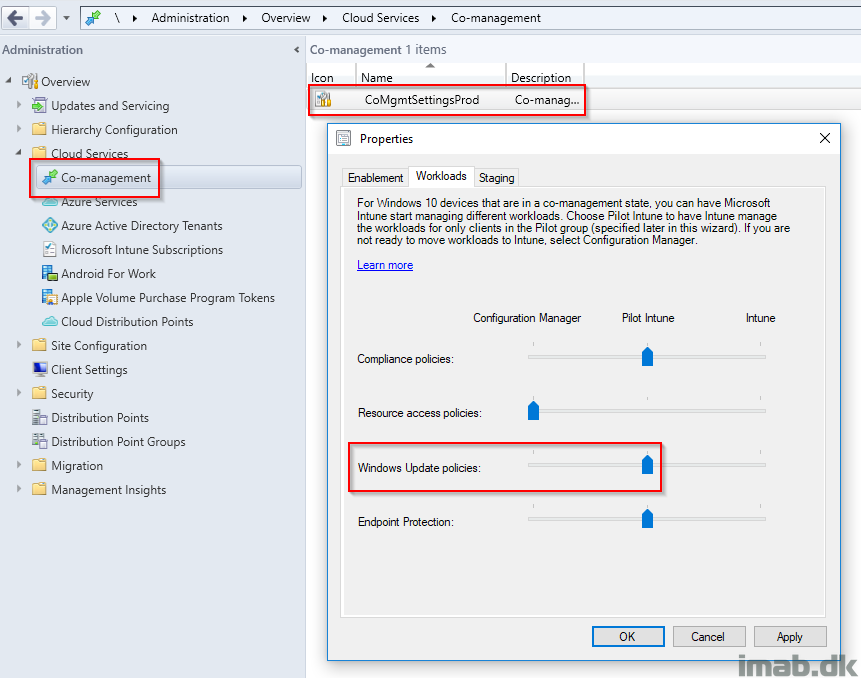
Task: Collapse the Cloud Services node
Action: tap(19, 153)
